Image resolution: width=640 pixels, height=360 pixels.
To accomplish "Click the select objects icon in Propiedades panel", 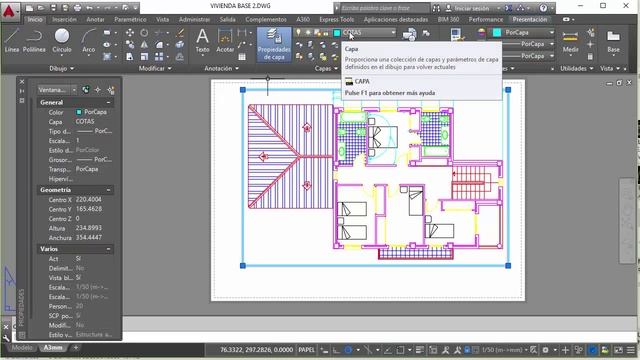I will (x=98, y=90).
